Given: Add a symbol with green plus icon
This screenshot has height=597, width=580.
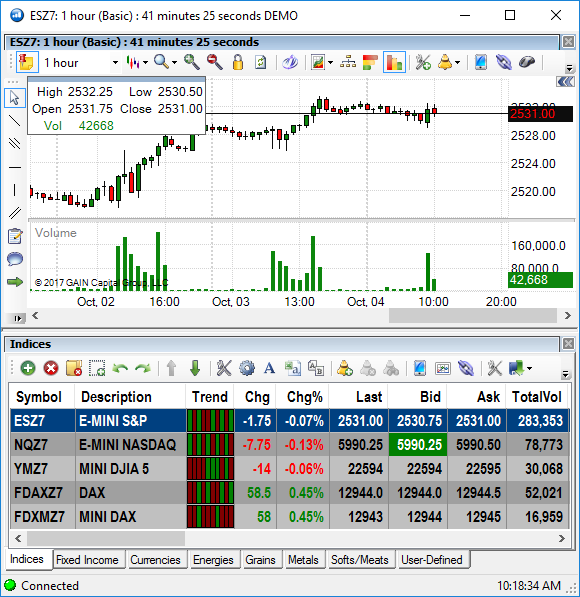Looking at the screenshot, I should [28, 368].
